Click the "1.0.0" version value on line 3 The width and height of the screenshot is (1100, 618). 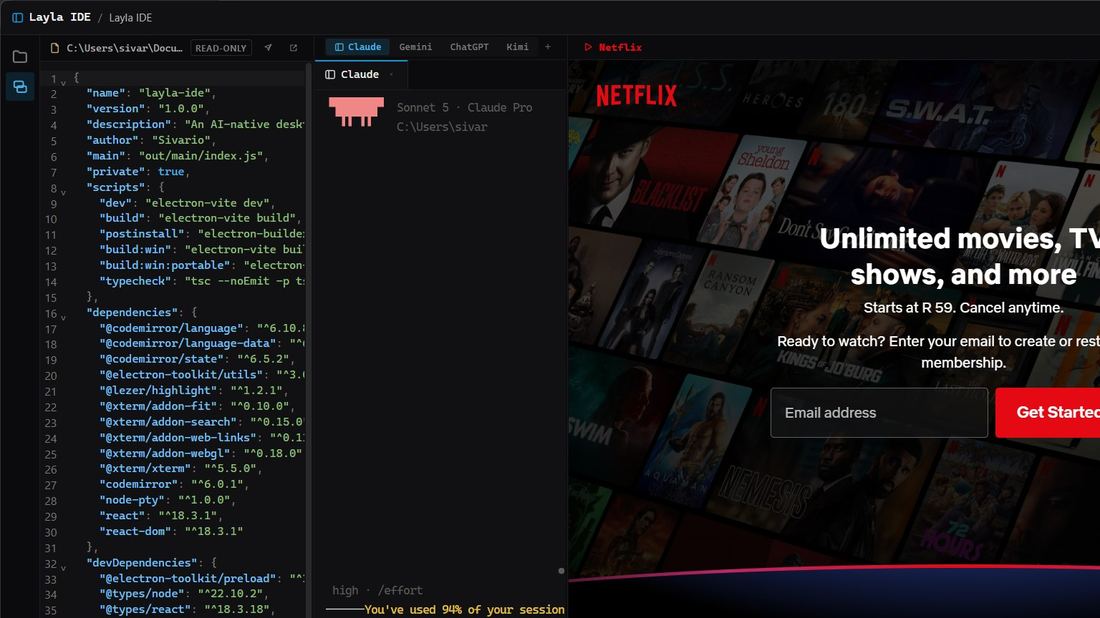tap(182, 109)
